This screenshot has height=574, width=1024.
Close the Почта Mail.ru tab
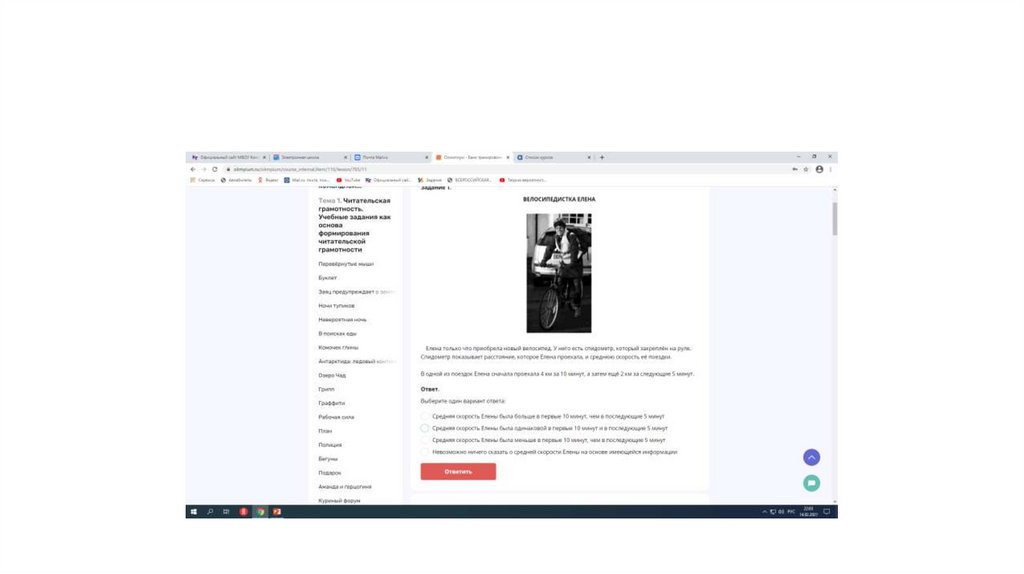(426, 157)
